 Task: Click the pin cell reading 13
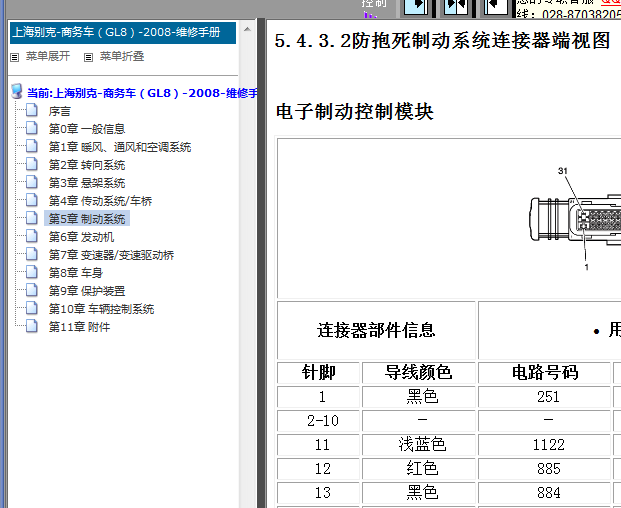point(318,493)
